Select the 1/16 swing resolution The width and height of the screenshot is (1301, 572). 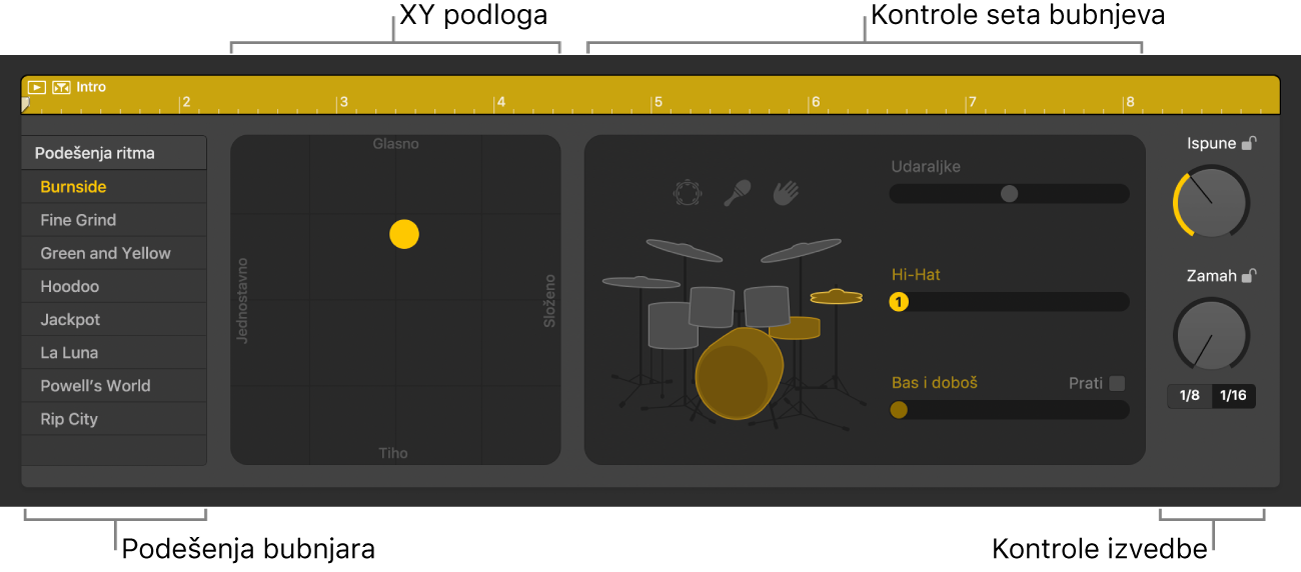pos(1234,395)
